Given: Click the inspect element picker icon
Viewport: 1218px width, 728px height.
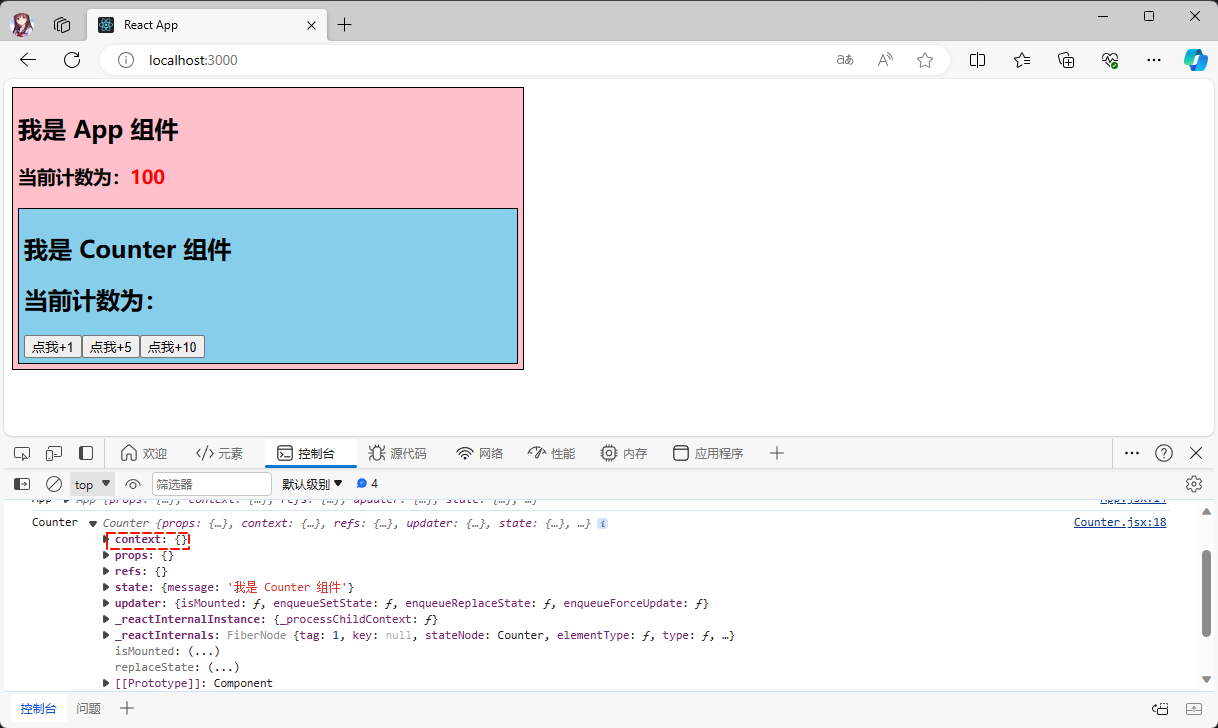Looking at the screenshot, I should (x=22, y=453).
